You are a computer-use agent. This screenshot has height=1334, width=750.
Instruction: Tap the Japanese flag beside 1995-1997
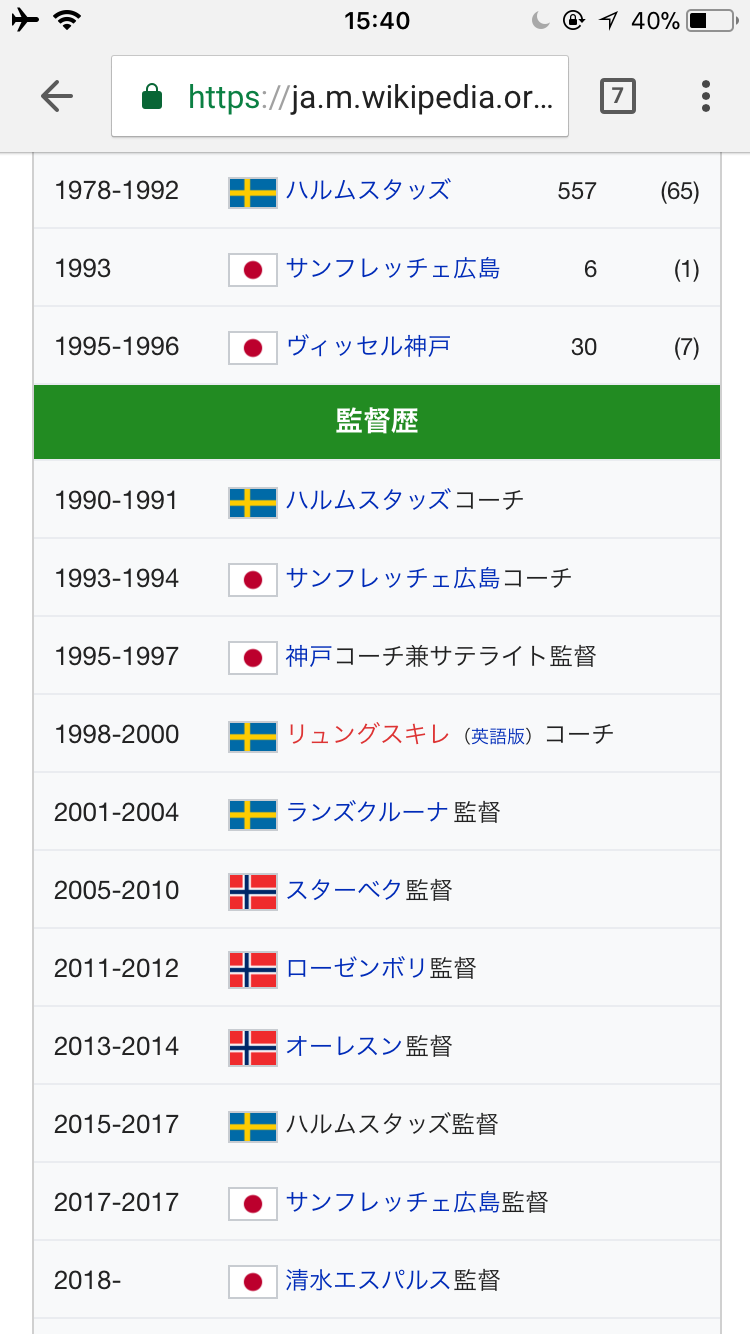click(253, 657)
